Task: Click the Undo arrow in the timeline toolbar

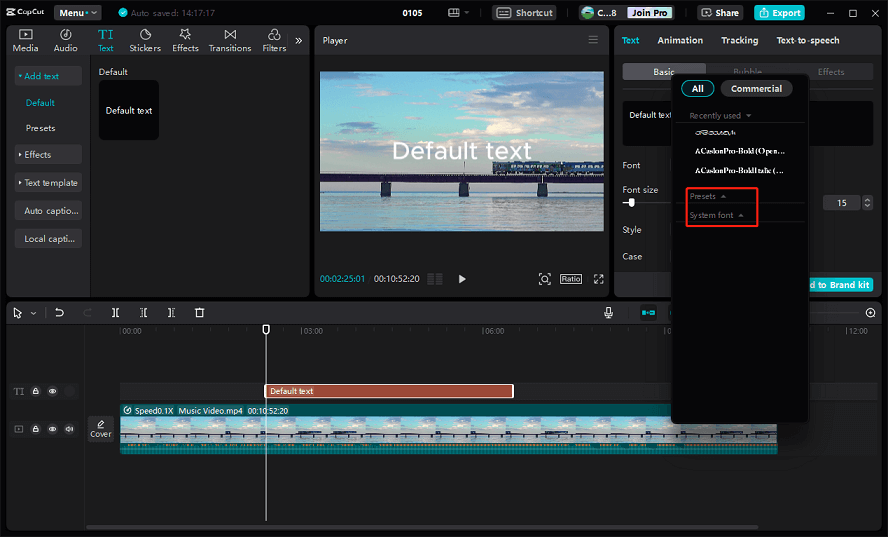Action: [59, 312]
